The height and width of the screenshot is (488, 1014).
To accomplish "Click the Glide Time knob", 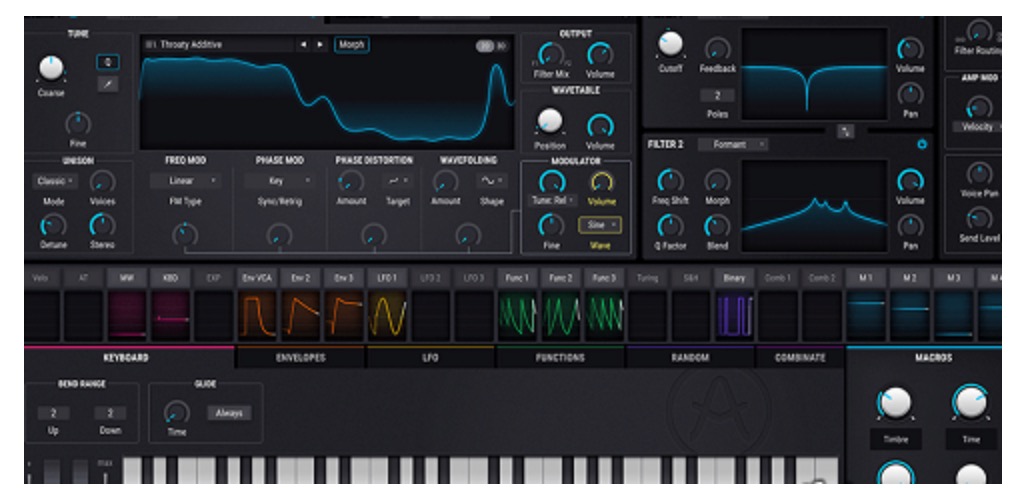I will [177, 412].
